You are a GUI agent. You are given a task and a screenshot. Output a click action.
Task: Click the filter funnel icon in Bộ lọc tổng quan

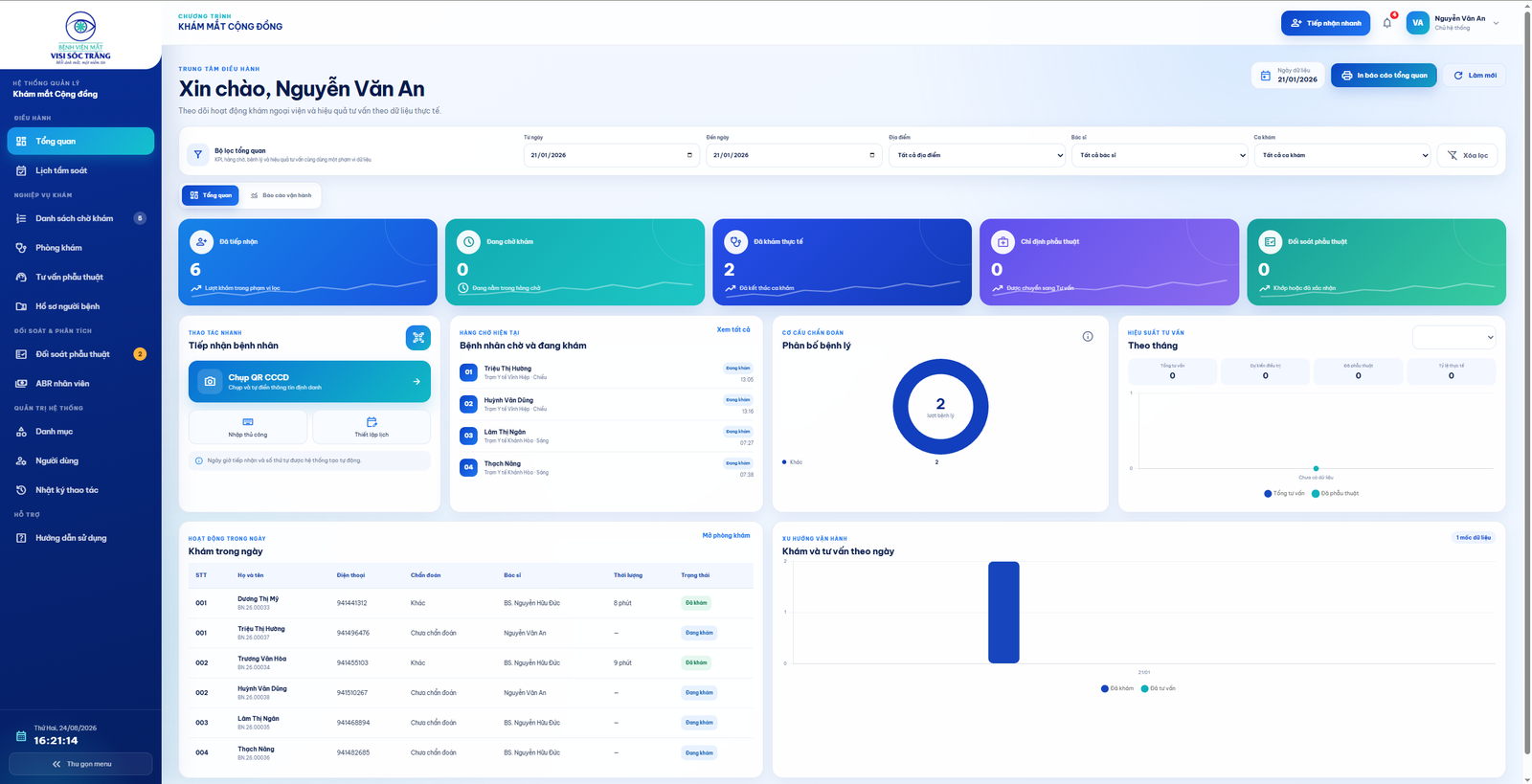[x=197, y=154]
